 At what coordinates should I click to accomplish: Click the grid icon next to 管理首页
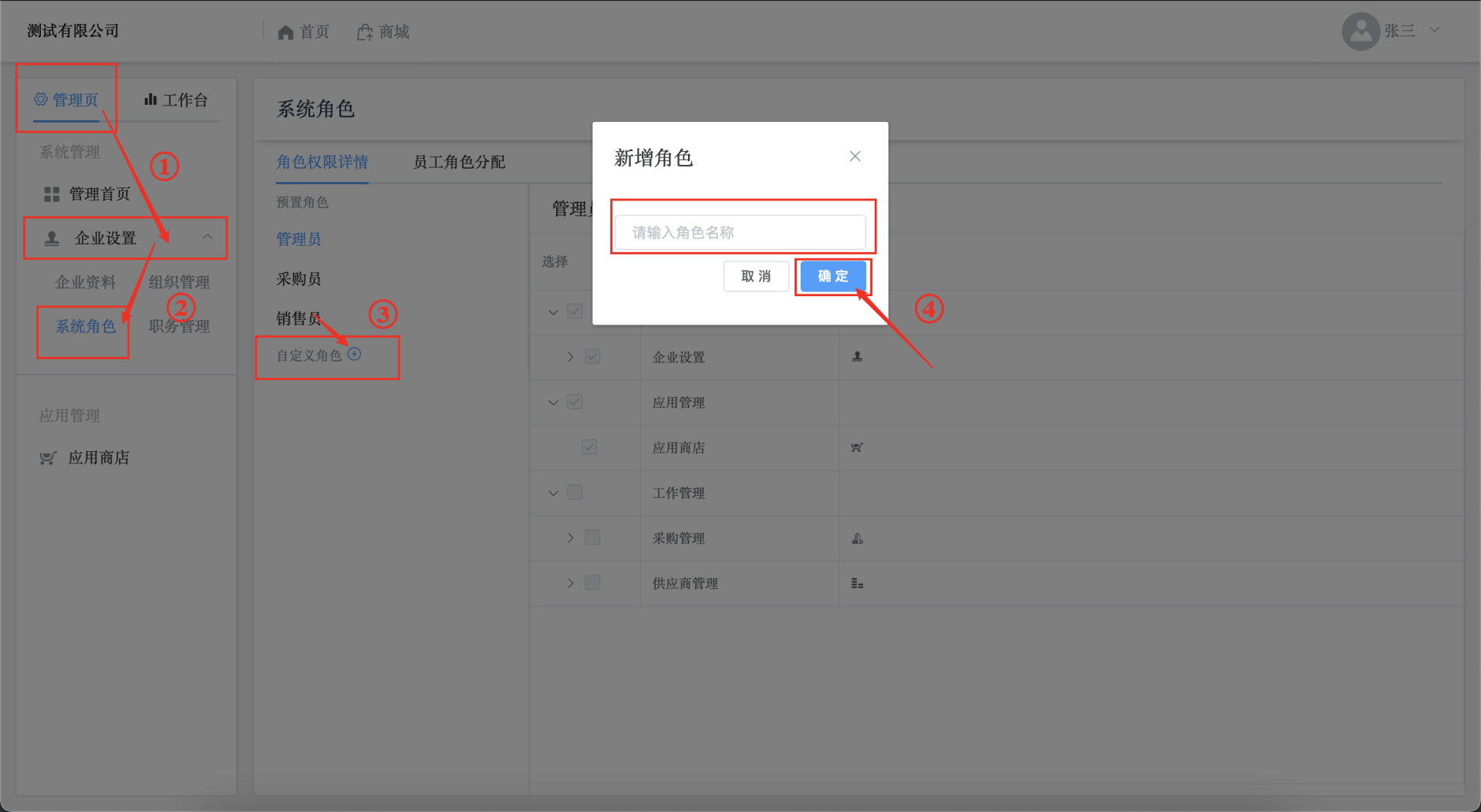click(52, 194)
